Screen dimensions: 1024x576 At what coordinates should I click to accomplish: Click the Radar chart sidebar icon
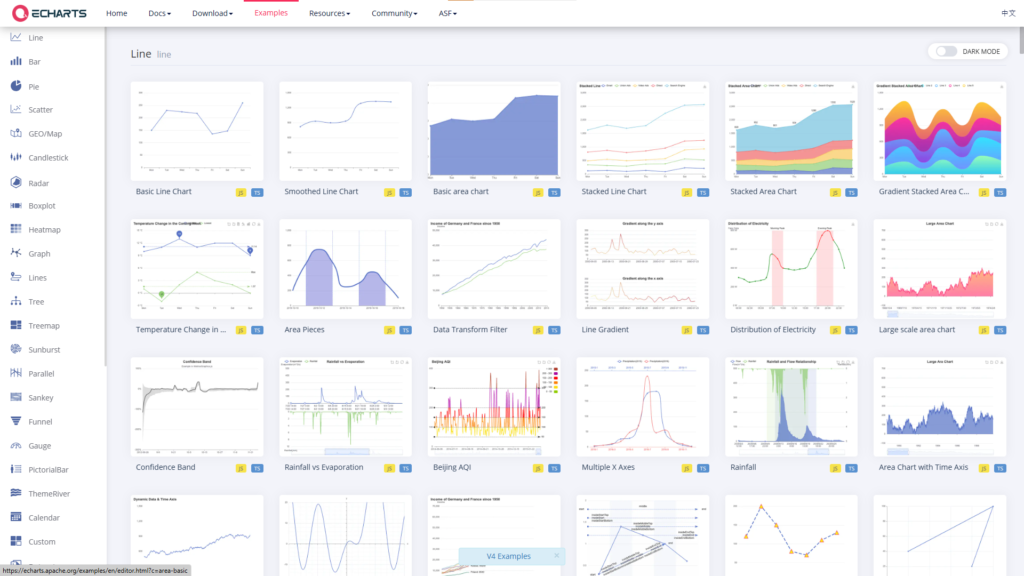(x=16, y=182)
